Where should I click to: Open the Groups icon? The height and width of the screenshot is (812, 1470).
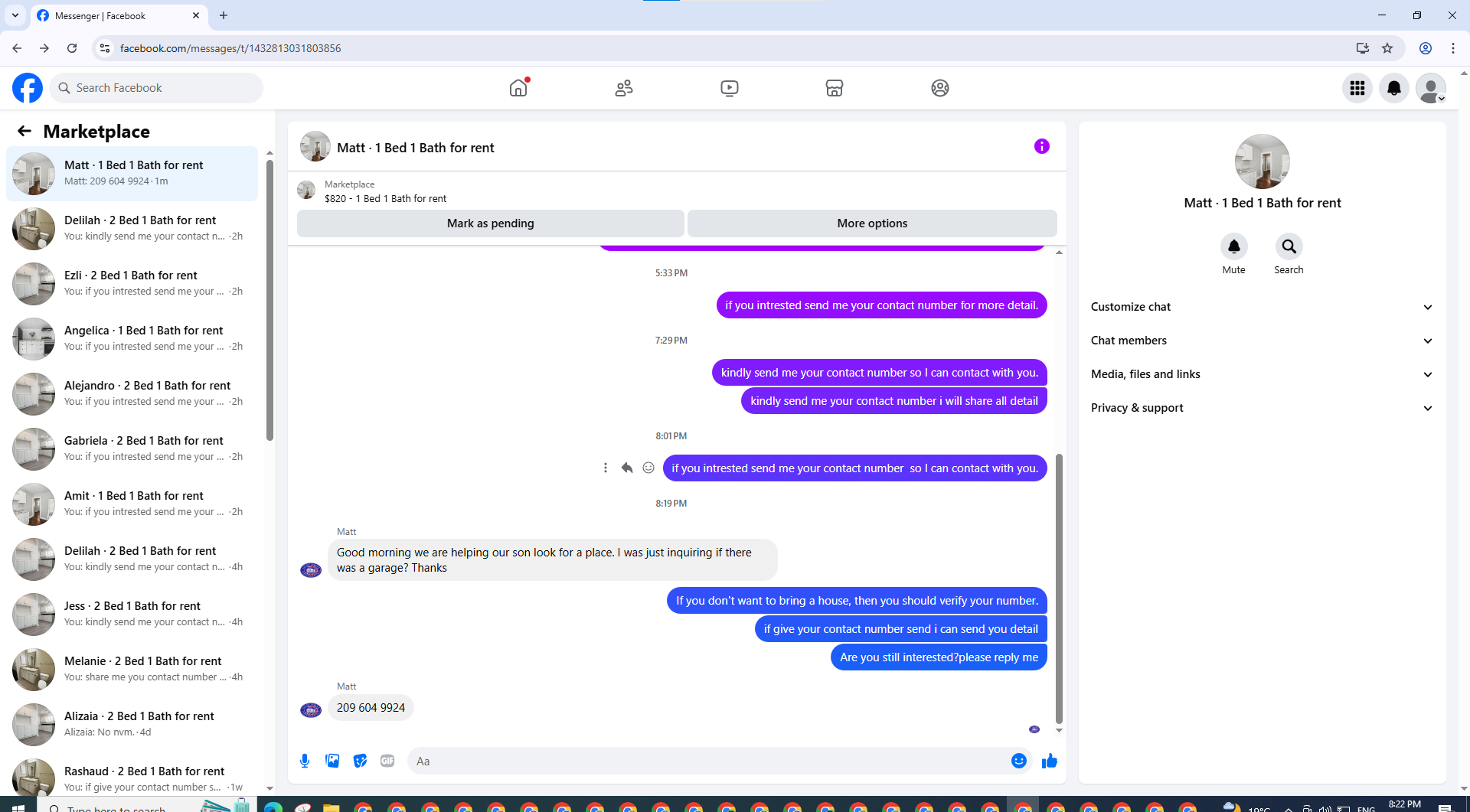pyautogui.click(x=940, y=88)
